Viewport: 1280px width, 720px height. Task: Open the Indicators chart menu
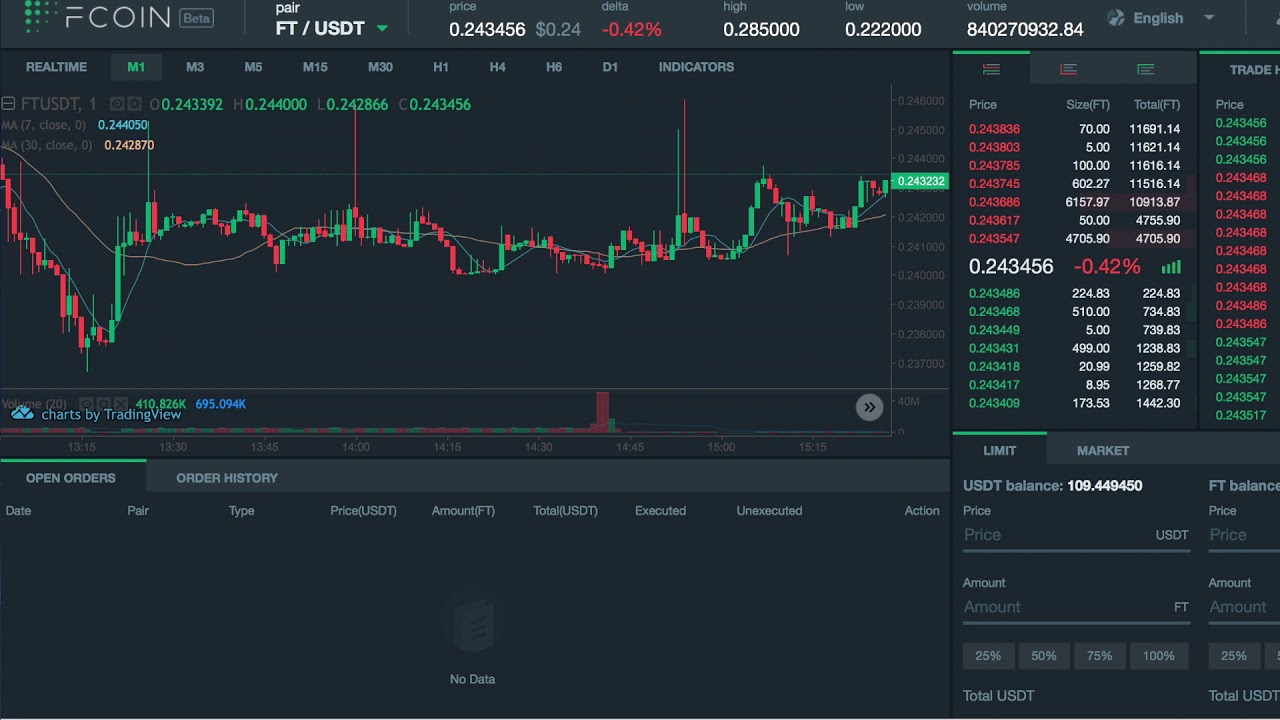click(696, 67)
